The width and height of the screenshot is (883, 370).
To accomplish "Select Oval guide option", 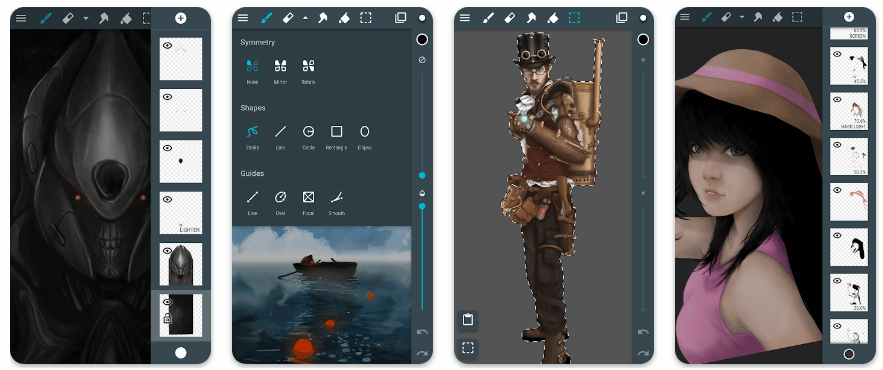I will pos(280,203).
